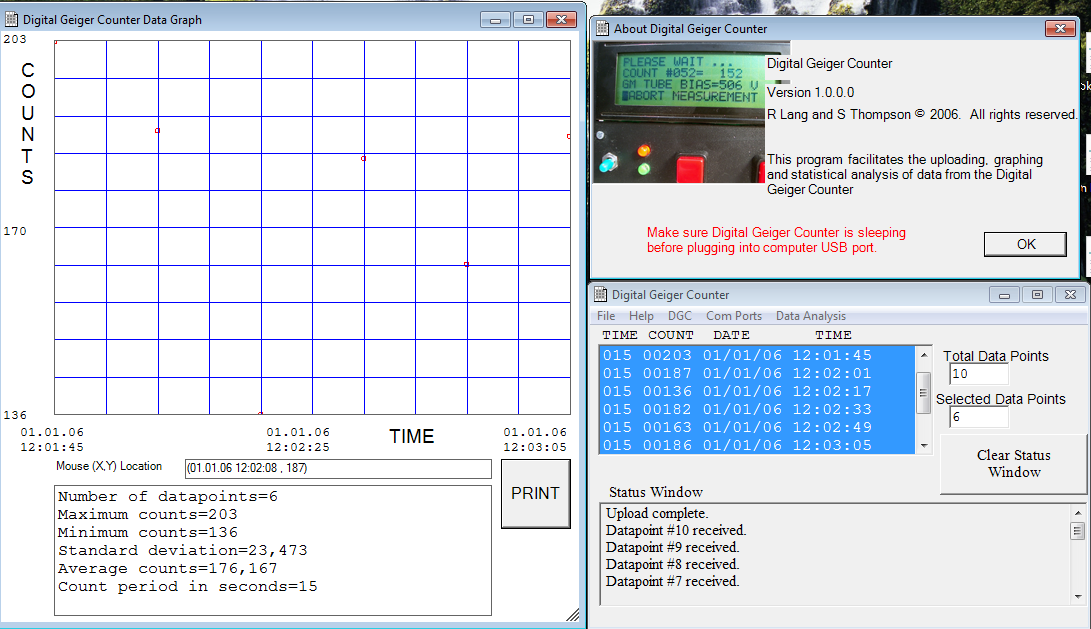
Task: Click the Data Graph window resize grip
Action: click(573, 614)
